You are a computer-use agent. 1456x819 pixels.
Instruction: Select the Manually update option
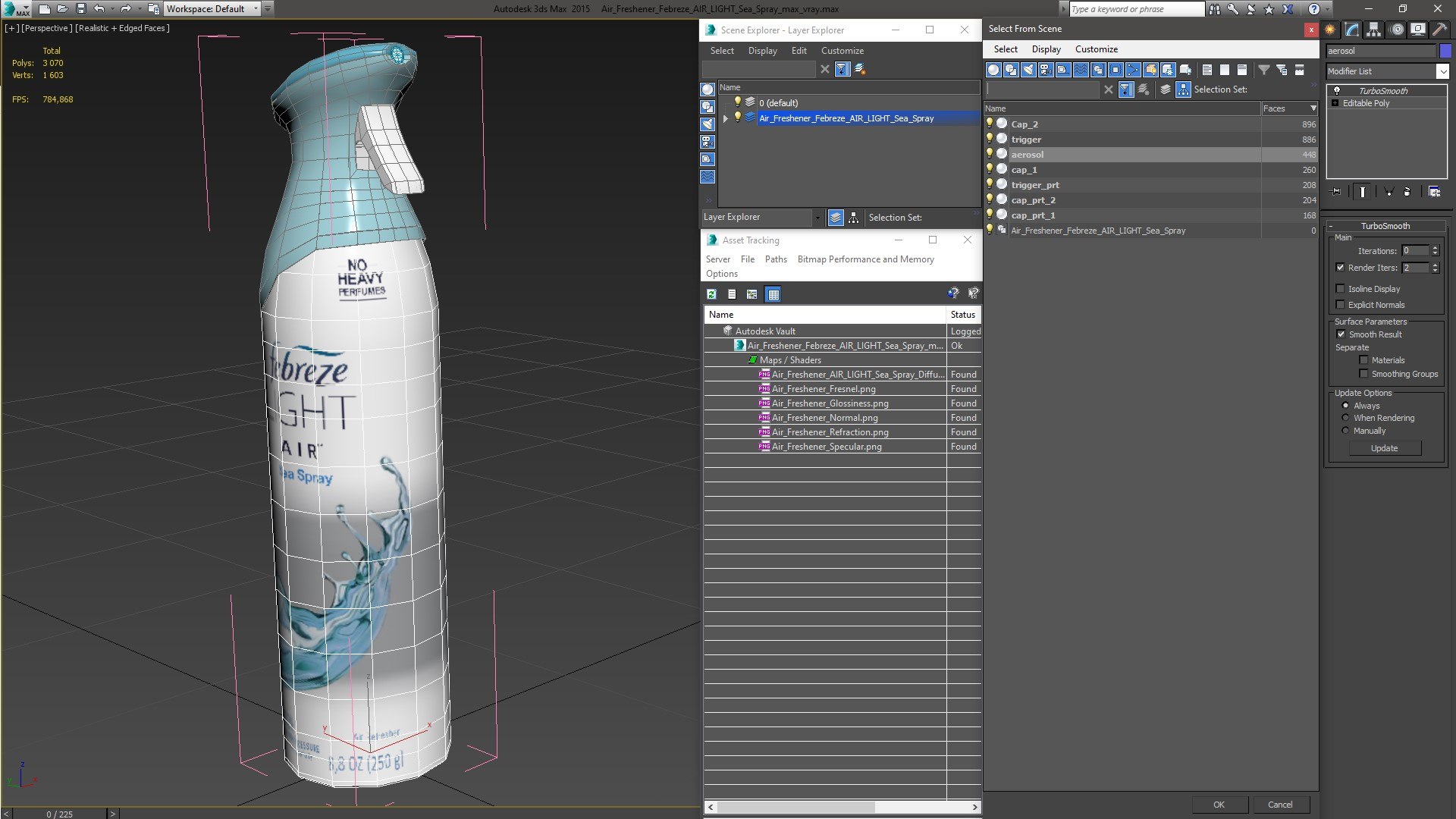1345,431
